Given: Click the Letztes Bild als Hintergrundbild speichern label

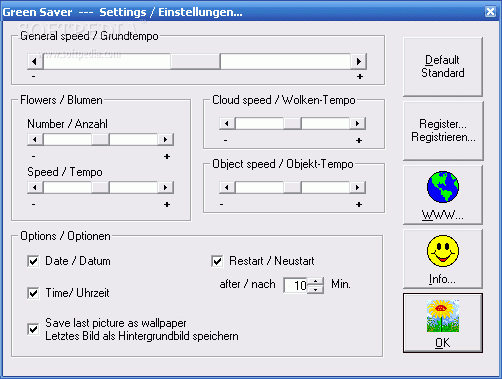Looking at the screenshot, I should coord(142,336).
